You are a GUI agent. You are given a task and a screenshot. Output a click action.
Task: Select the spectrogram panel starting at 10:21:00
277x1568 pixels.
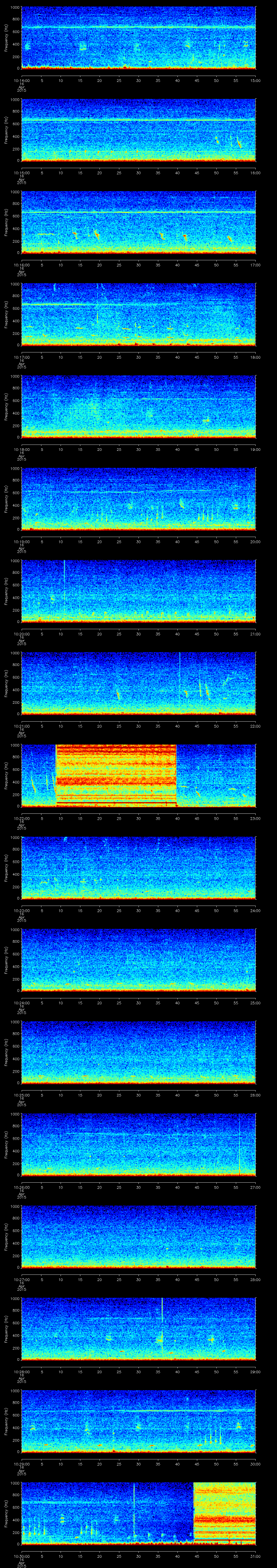point(138,683)
